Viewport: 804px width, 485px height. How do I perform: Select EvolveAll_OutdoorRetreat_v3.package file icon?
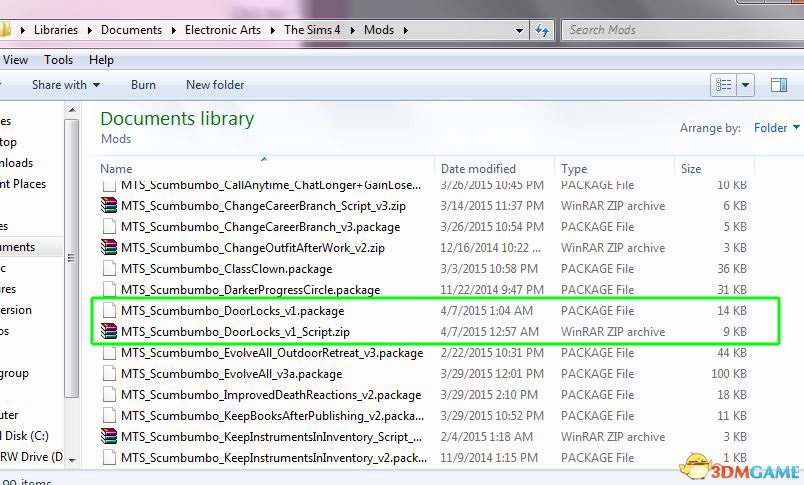(x=109, y=353)
